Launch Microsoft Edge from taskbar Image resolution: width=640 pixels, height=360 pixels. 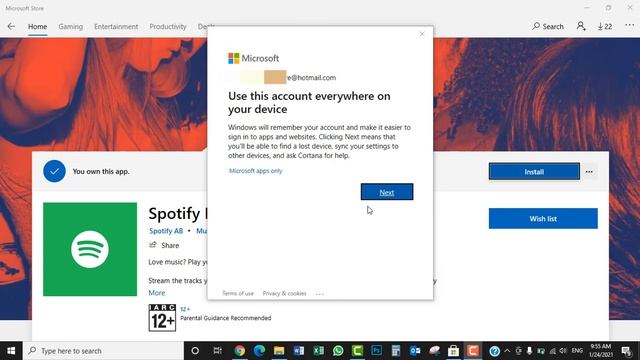coord(259,351)
